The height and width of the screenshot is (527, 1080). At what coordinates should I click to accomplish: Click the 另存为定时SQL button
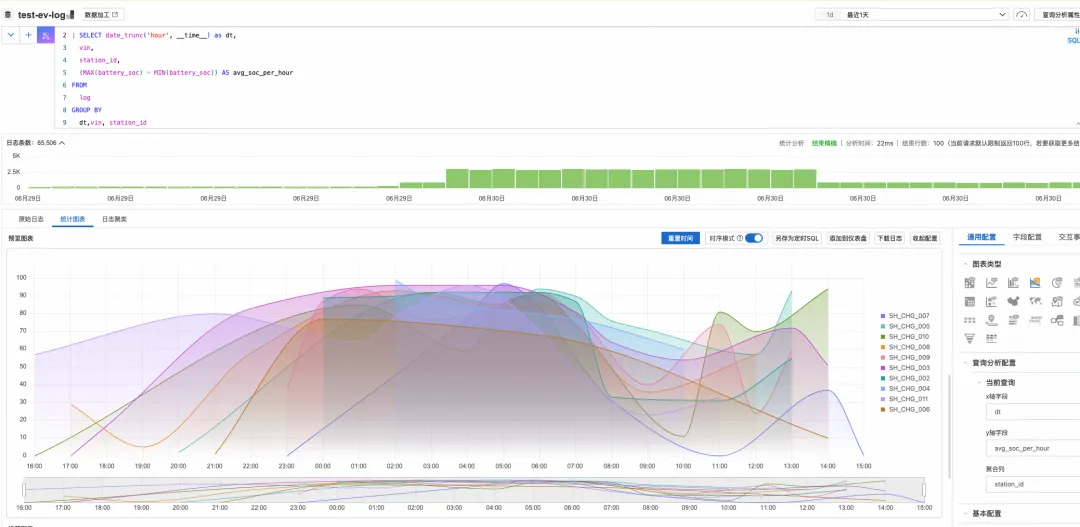coord(798,238)
